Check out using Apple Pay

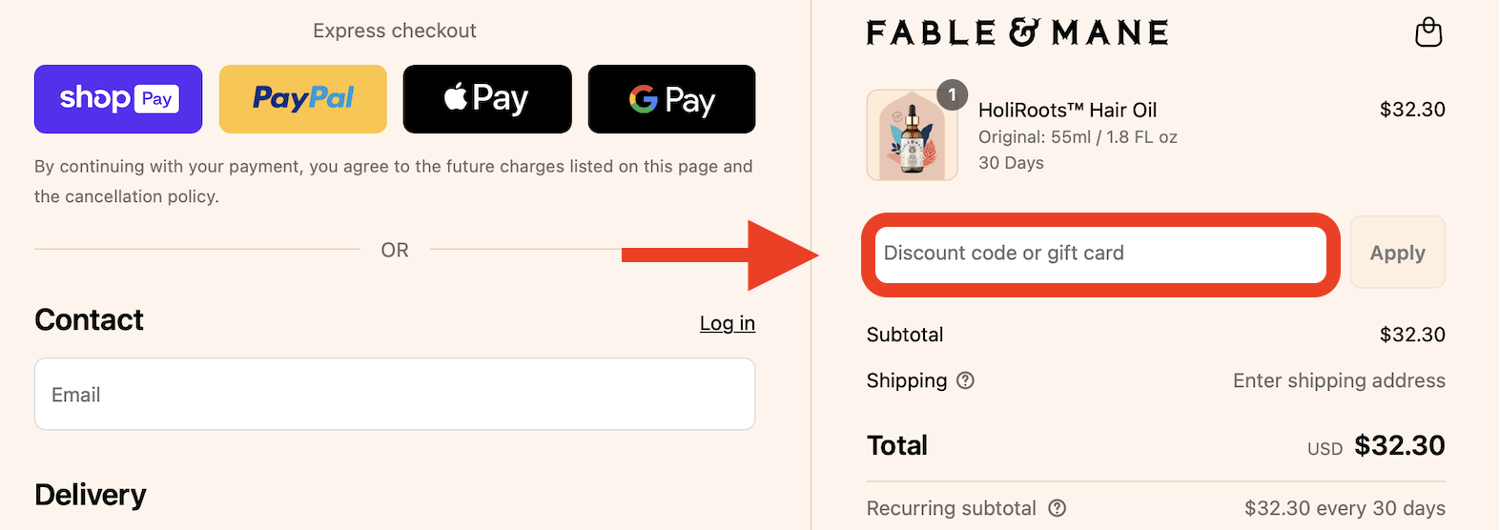pyautogui.click(x=487, y=99)
